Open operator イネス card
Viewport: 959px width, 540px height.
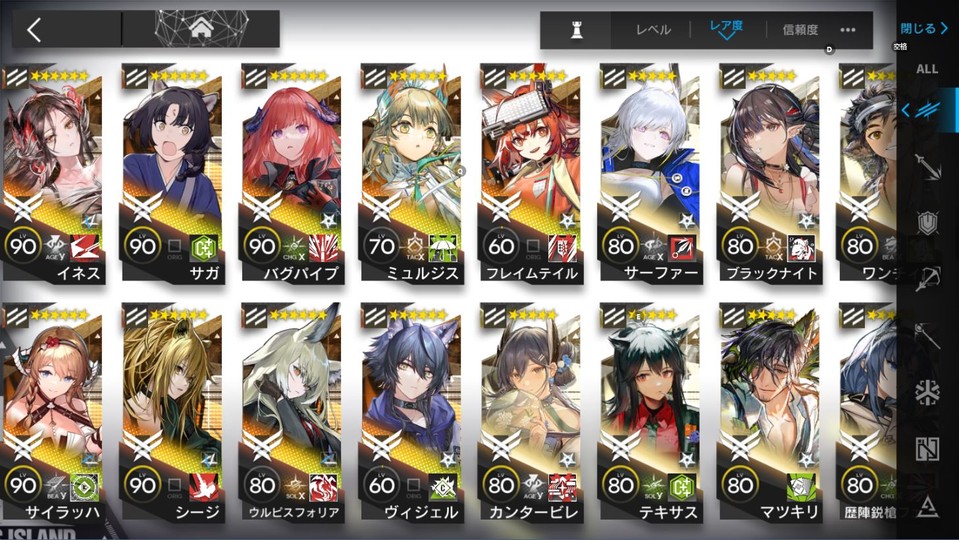click(x=54, y=174)
